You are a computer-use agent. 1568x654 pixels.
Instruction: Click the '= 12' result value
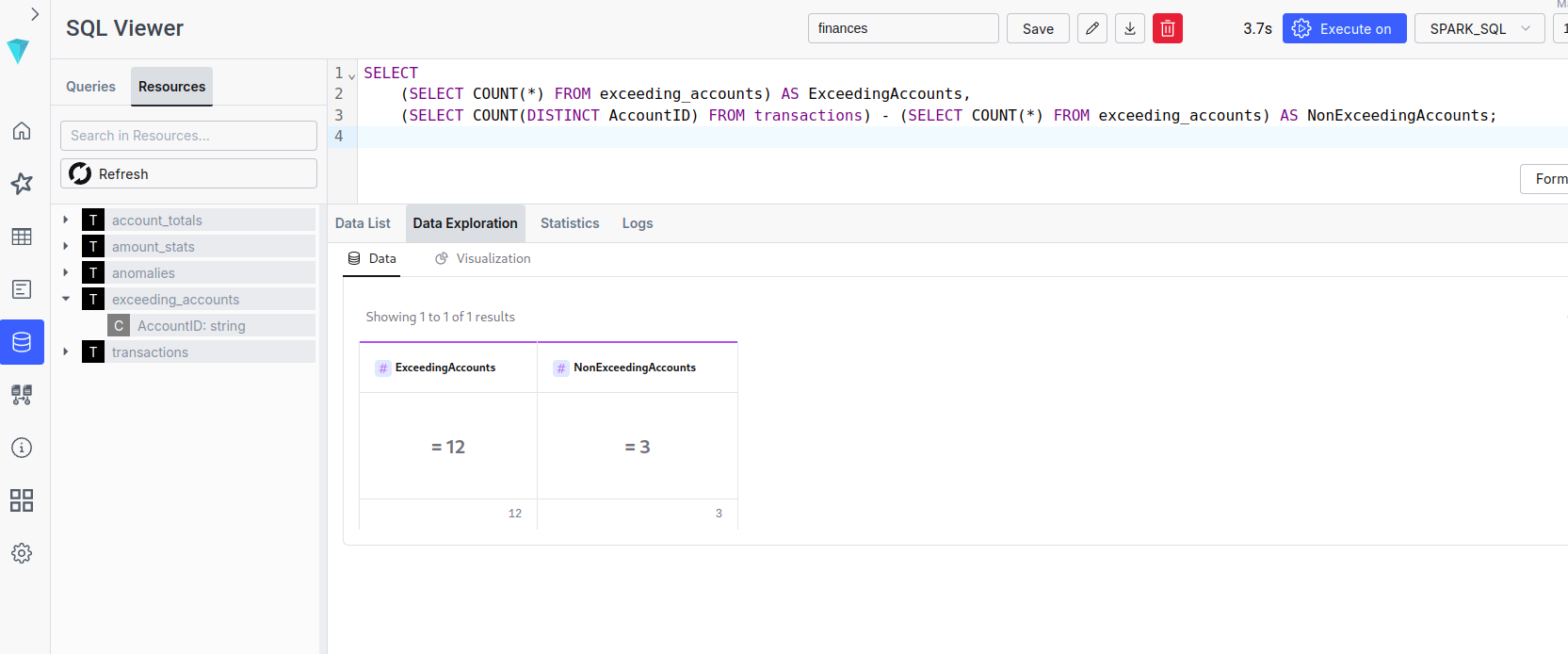pos(448,447)
